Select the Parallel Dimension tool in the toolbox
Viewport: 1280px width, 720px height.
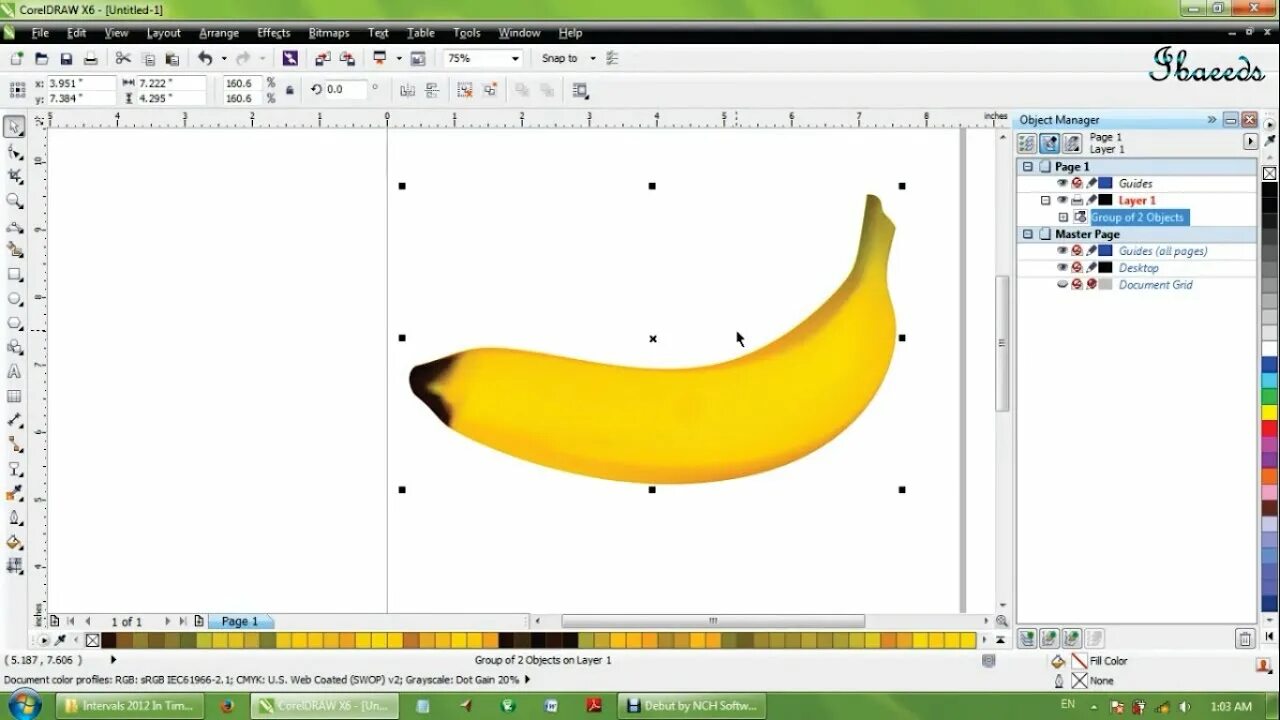pos(14,420)
